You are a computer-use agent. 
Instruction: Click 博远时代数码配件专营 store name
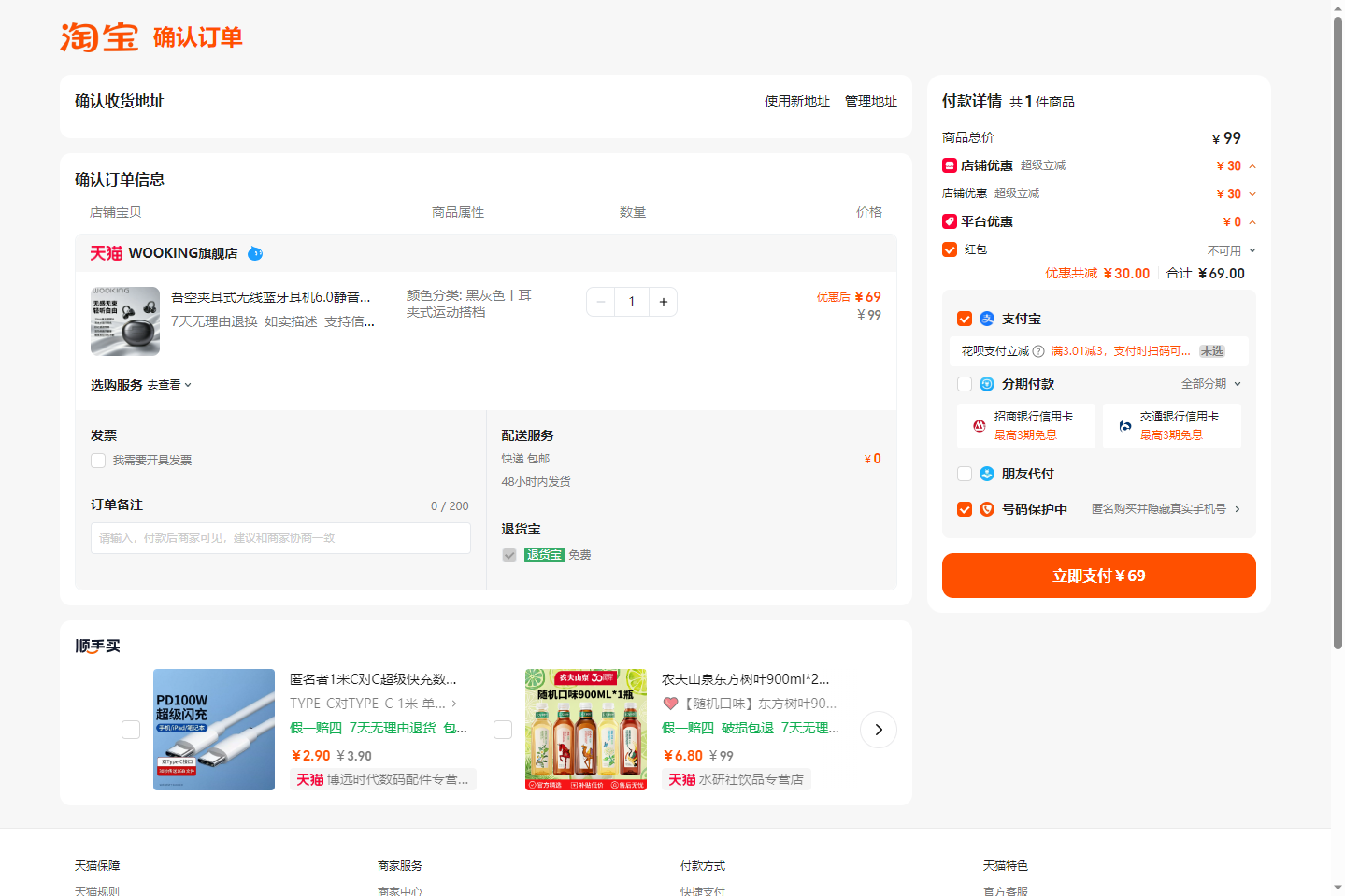pos(398,779)
